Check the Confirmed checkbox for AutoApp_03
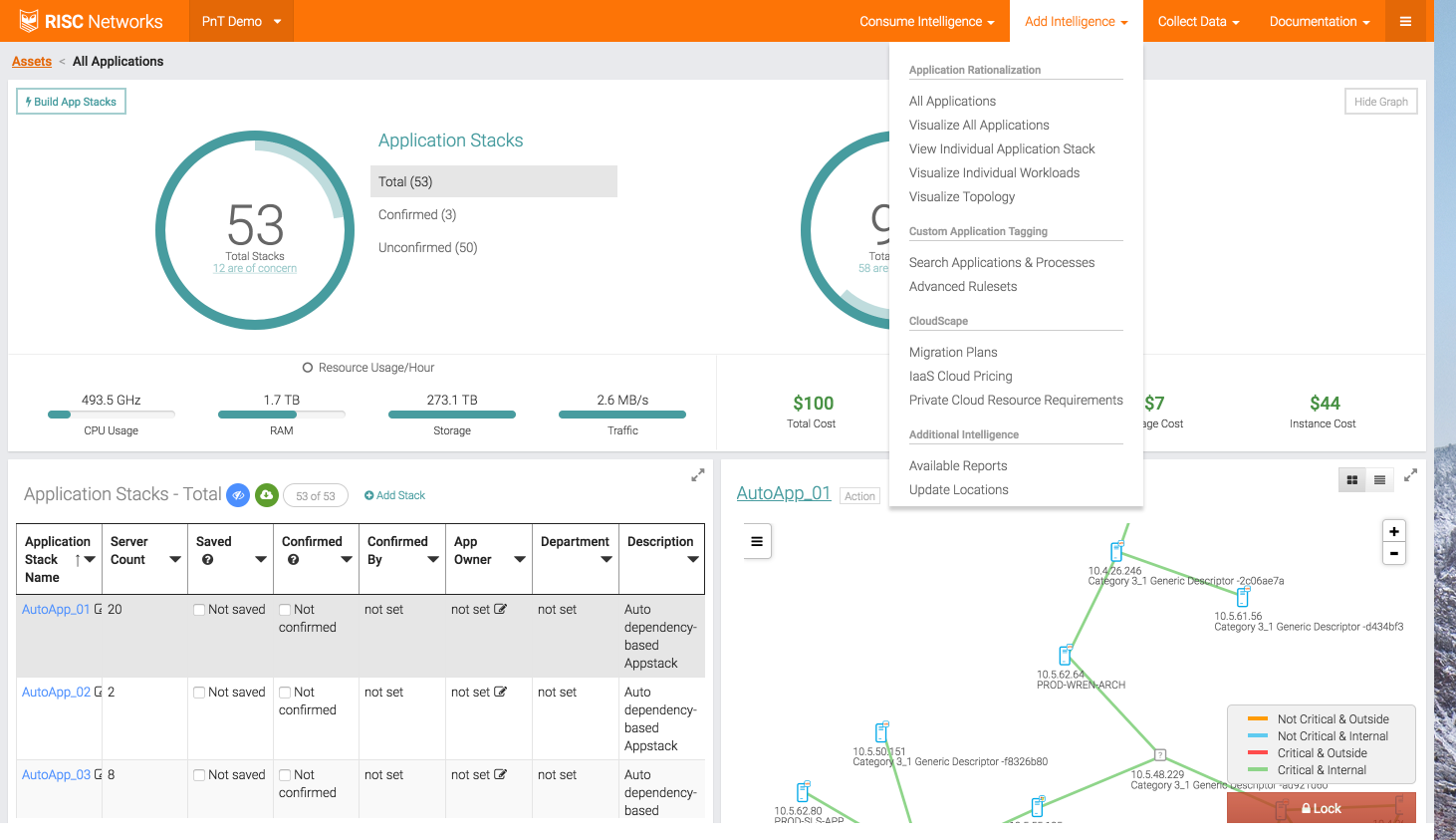Viewport: 1456px width, 840px height. [x=285, y=775]
